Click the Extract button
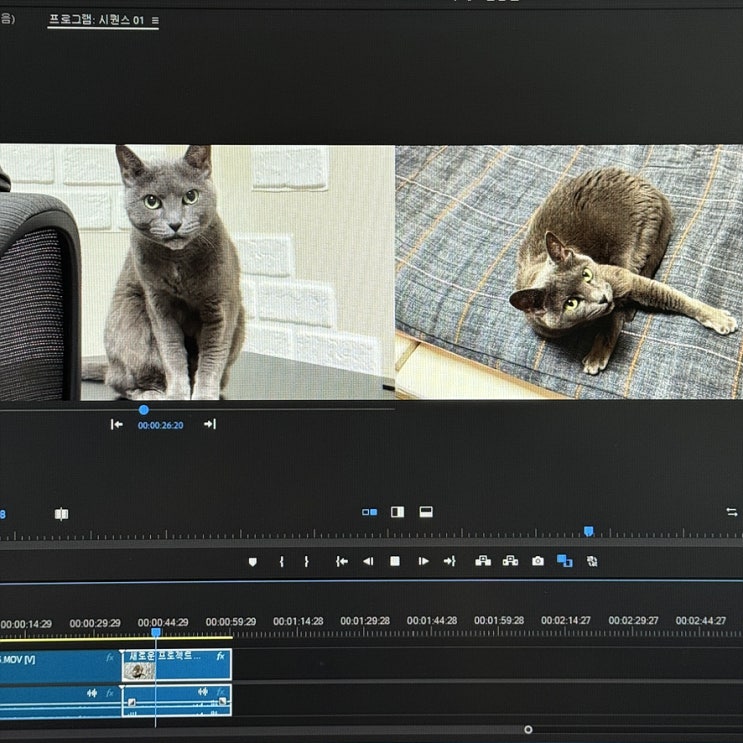 510,561
